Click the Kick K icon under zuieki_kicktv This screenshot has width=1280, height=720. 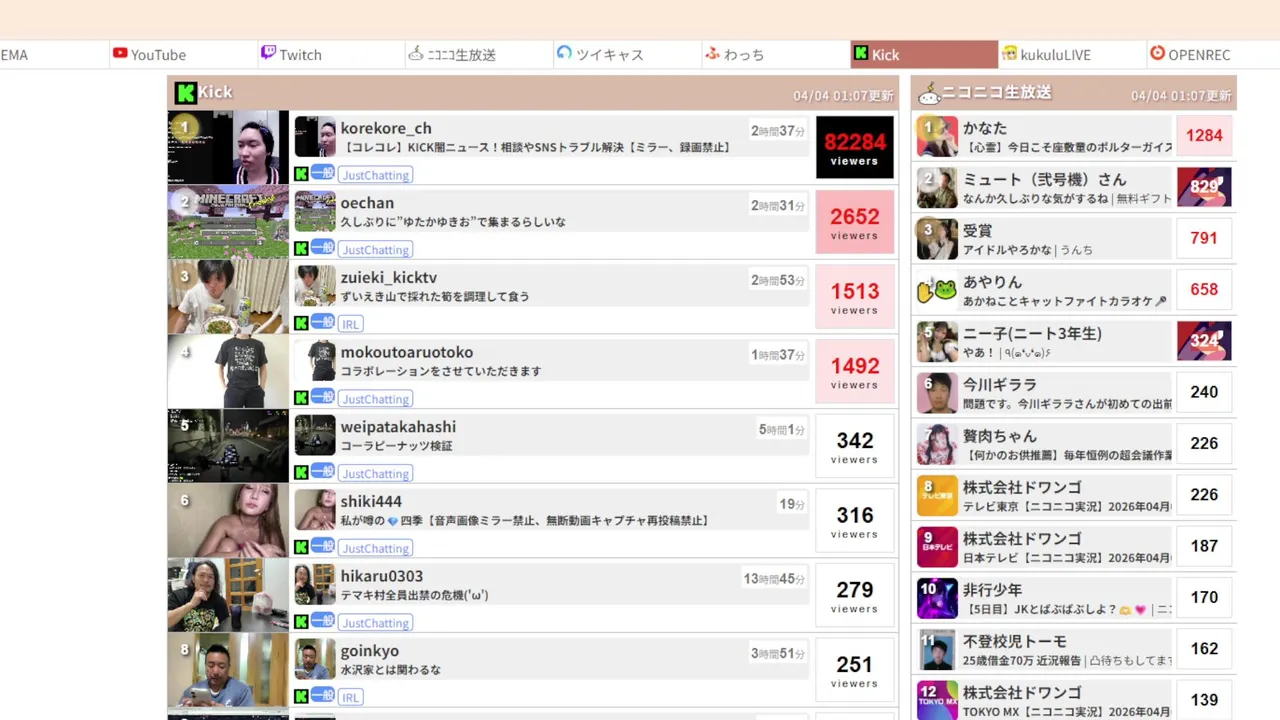click(301, 323)
